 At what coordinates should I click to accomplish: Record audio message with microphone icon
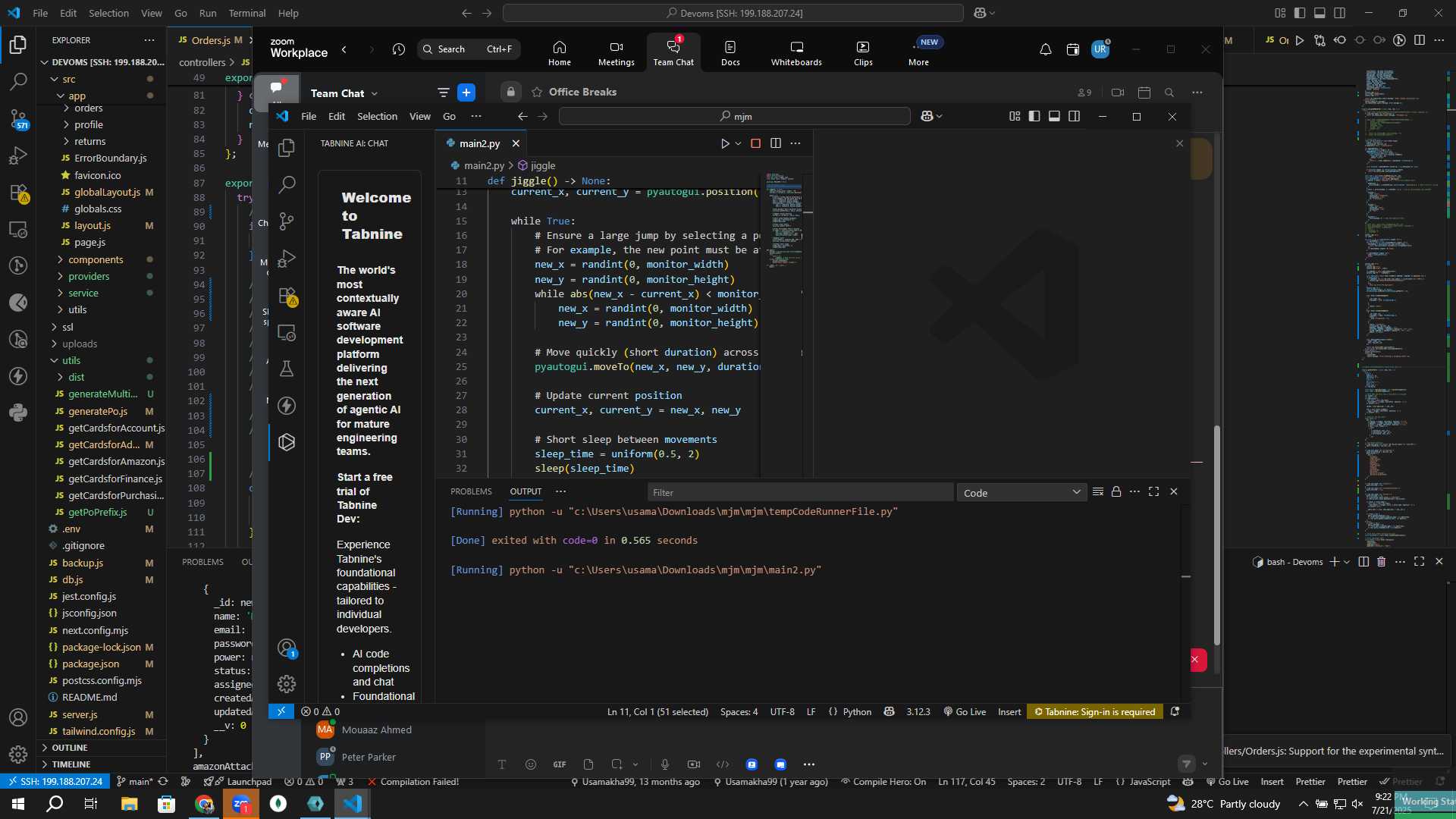(665, 764)
